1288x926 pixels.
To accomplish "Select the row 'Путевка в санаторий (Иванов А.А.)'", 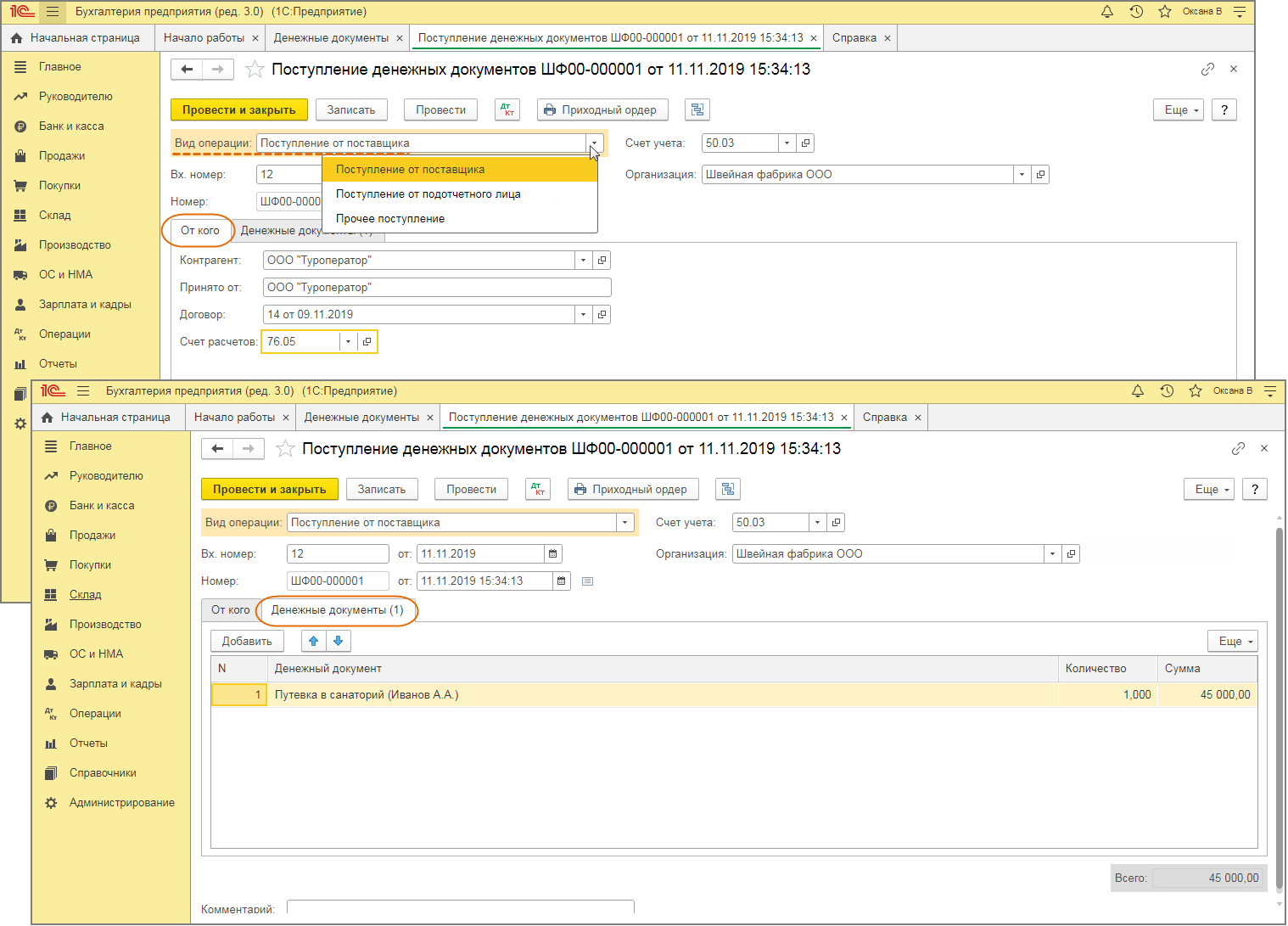I will coord(366,695).
